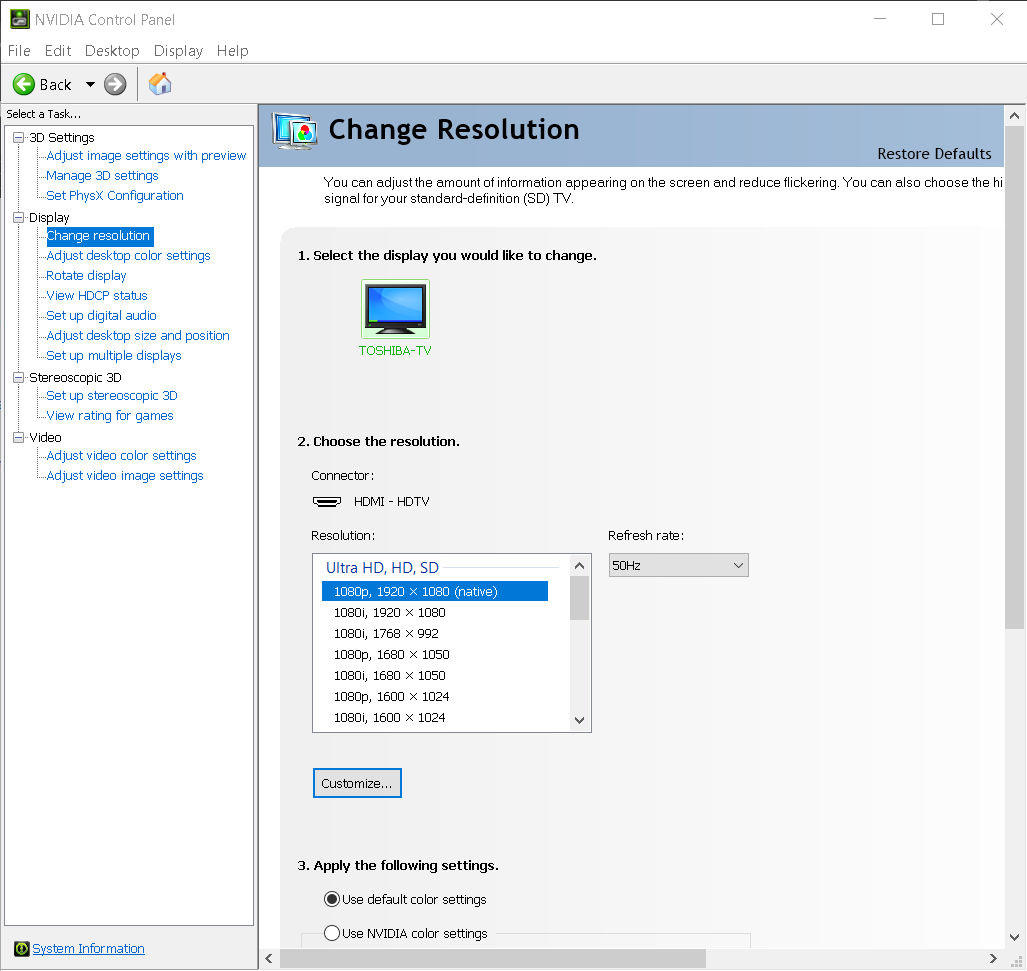Open NVIDIA home page via the house icon
The image size is (1027, 971).
pos(159,84)
